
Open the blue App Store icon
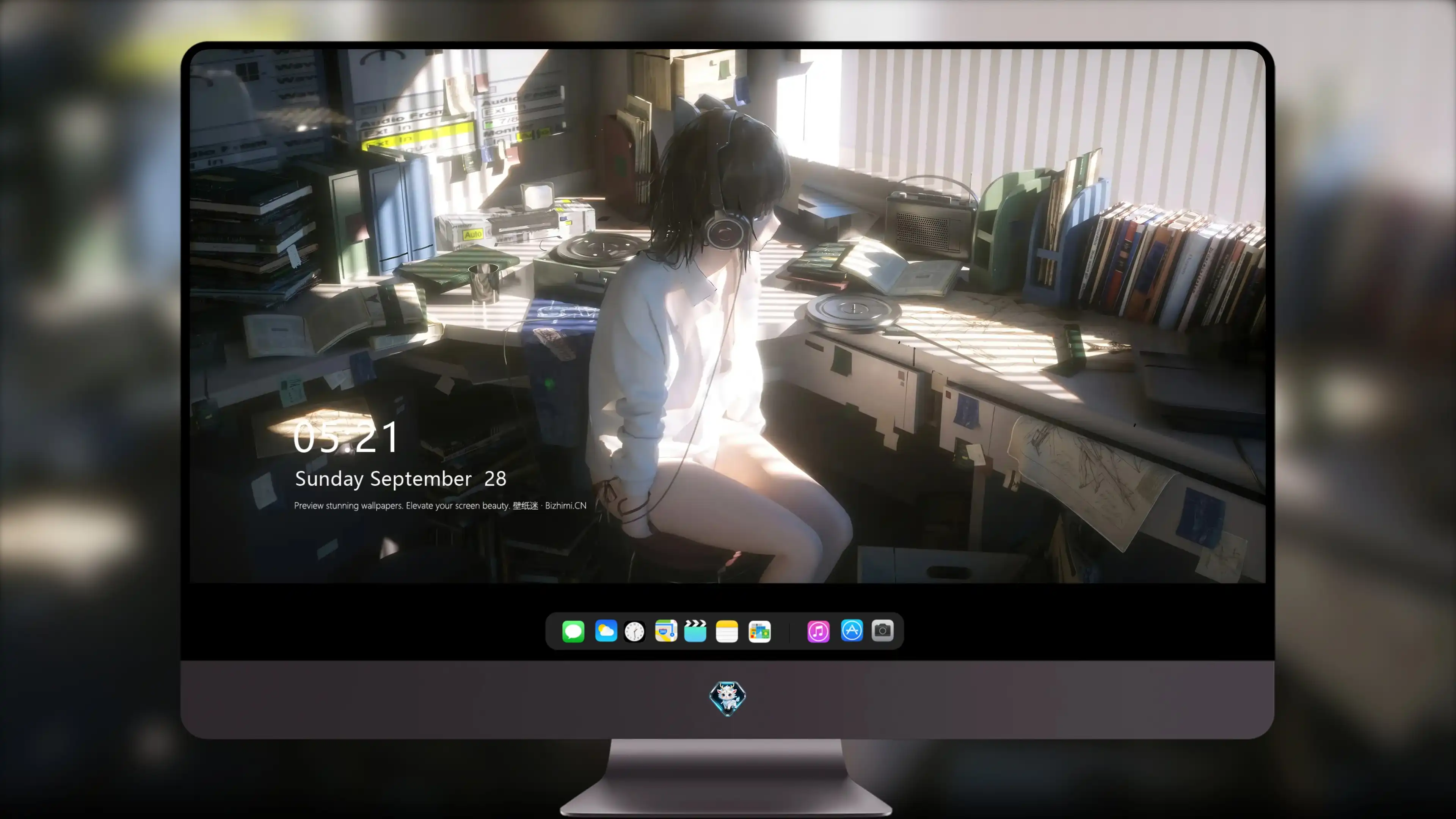point(852,630)
